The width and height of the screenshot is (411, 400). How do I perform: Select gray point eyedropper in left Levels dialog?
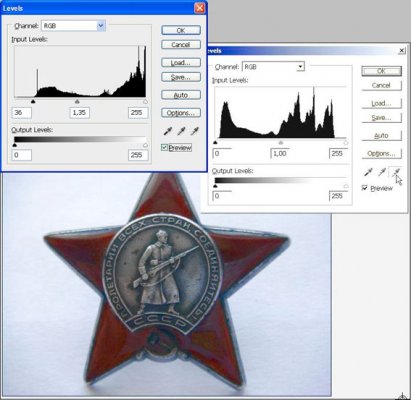coord(181,131)
